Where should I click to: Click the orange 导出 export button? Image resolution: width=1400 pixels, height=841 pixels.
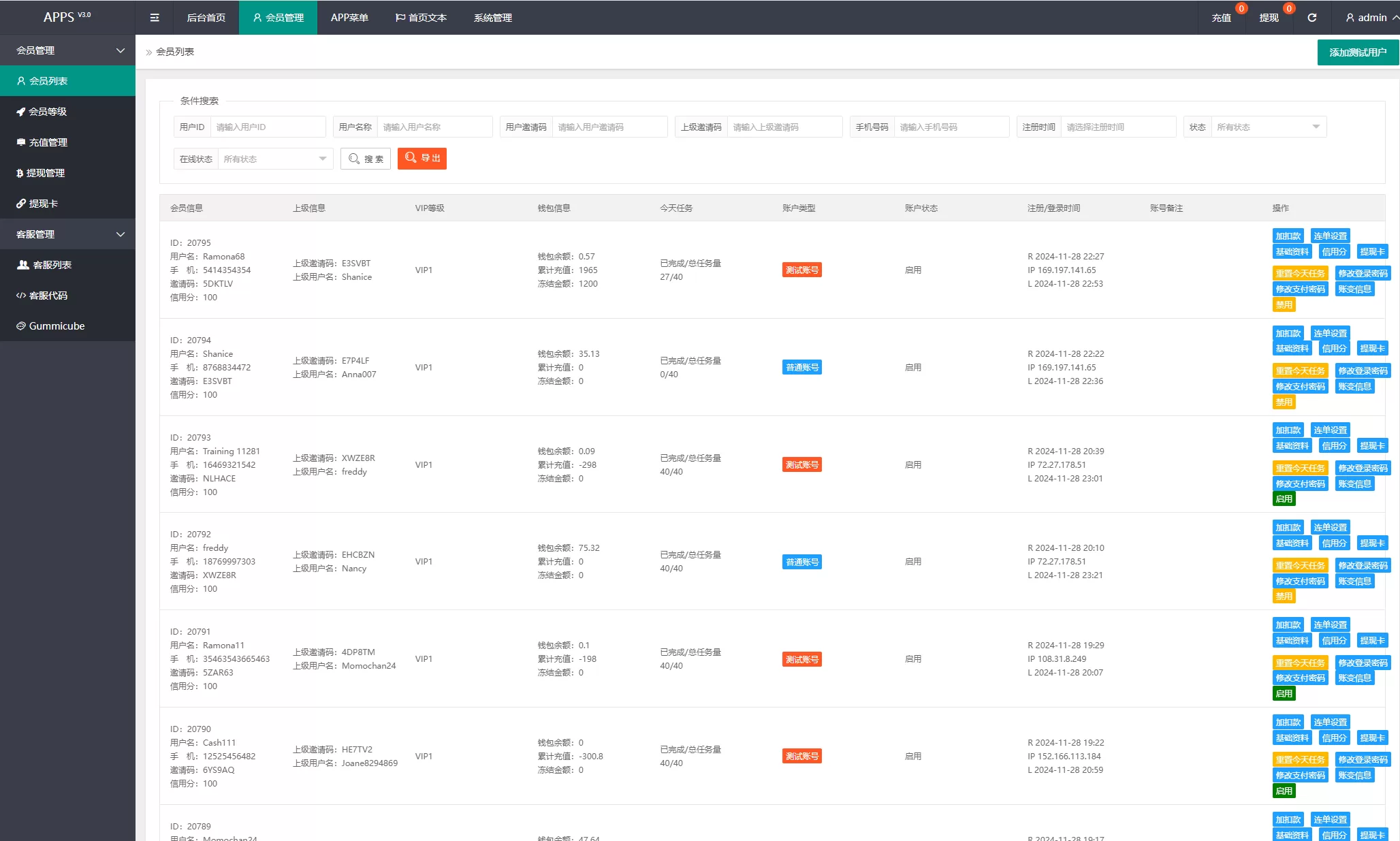[x=422, y=158]
